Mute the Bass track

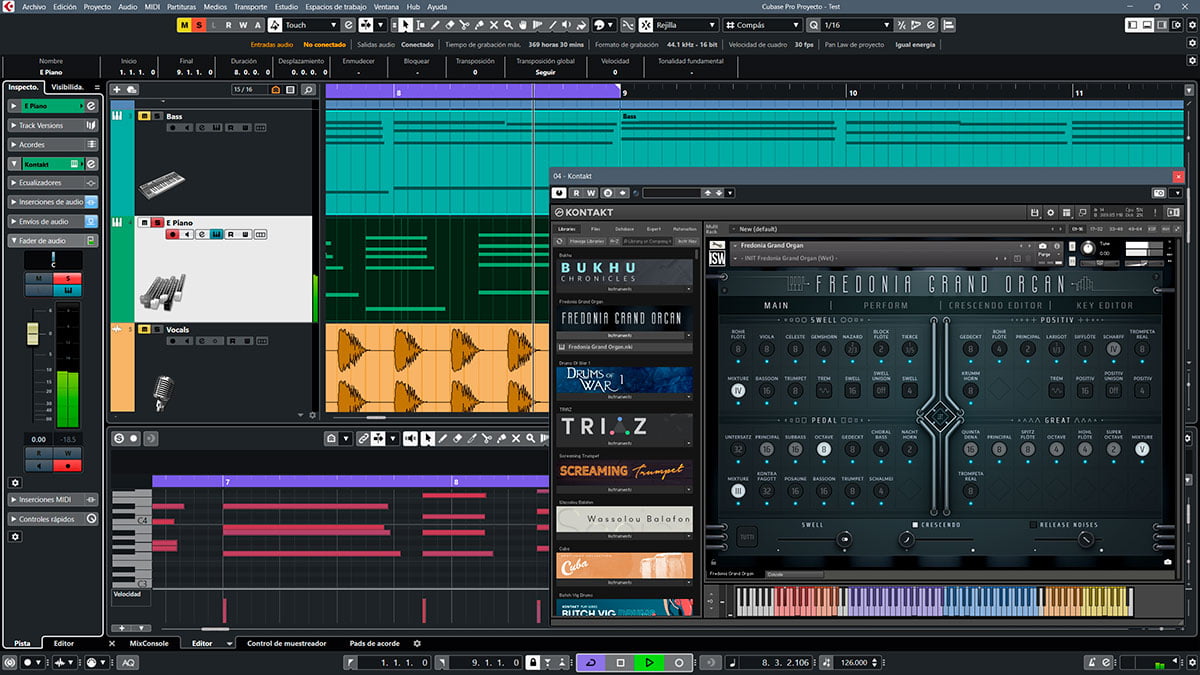click(143, 116)
